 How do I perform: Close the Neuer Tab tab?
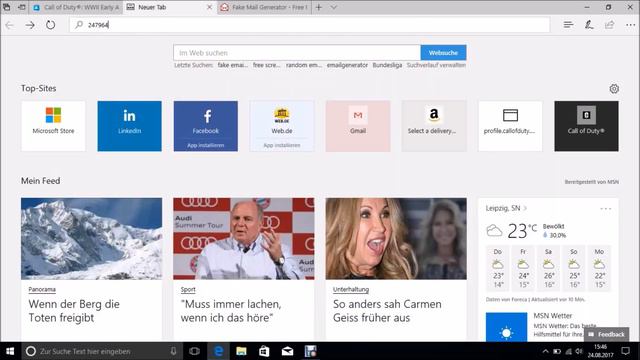209,7
